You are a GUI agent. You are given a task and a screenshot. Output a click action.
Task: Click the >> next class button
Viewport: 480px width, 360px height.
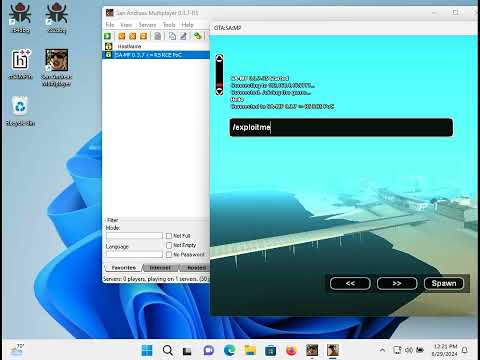pyautogui.click(x=397, y=283)
